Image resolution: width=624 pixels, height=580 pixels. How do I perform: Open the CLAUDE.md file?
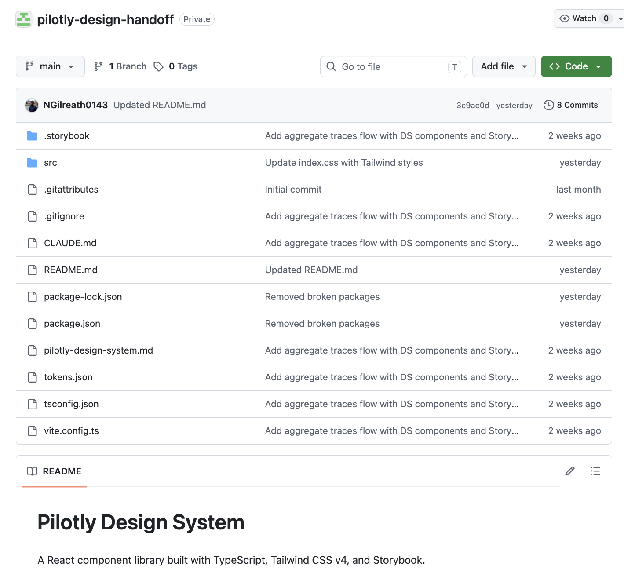(70, 243)
